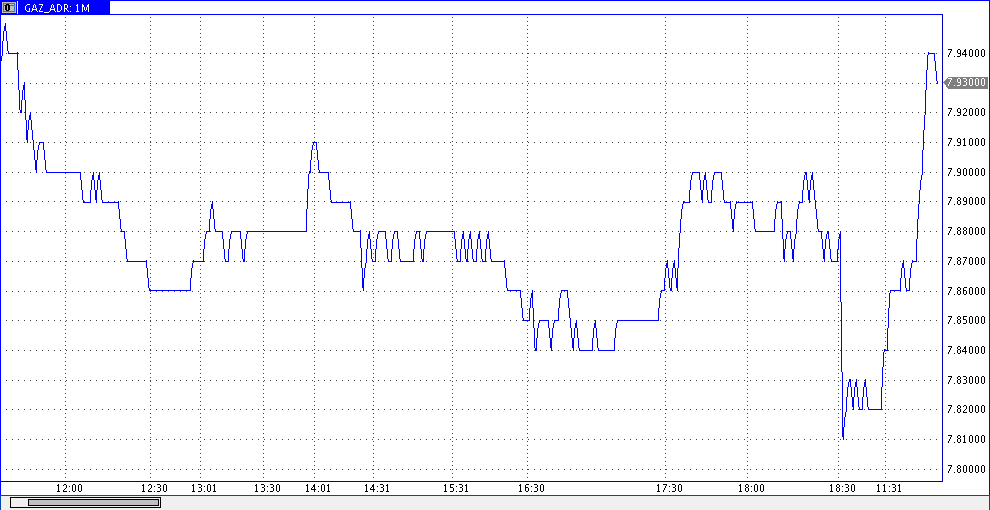Click the 13:01 time axis label

[204, 489]
